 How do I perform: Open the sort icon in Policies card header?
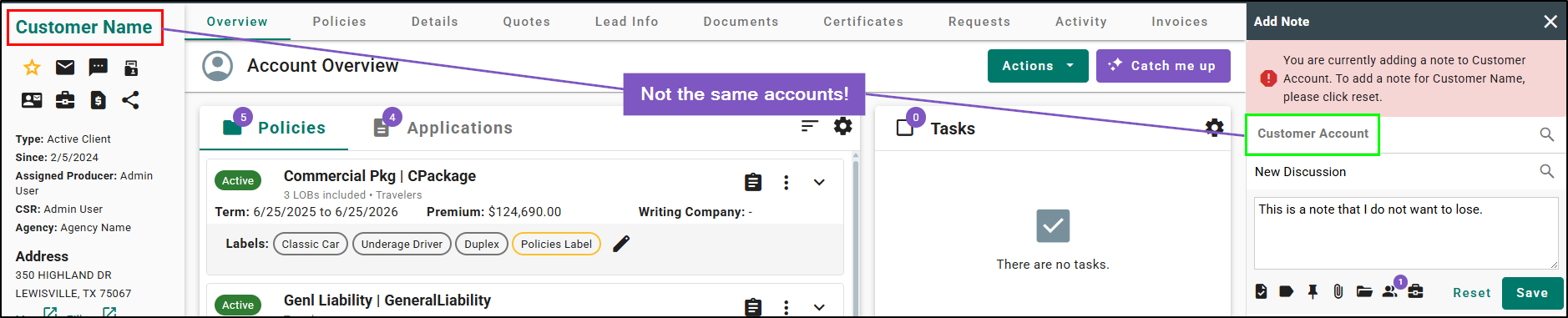point(810,126)
